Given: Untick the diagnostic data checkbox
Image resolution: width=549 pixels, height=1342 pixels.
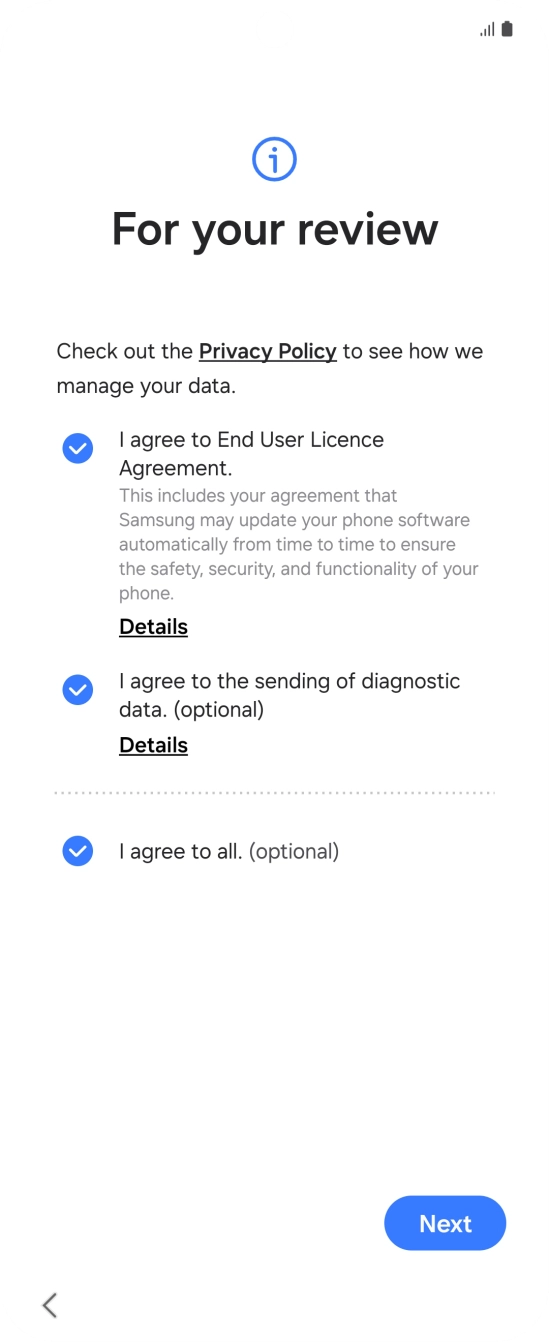Looking at the screenshot, I should click(x=77, y=689).
